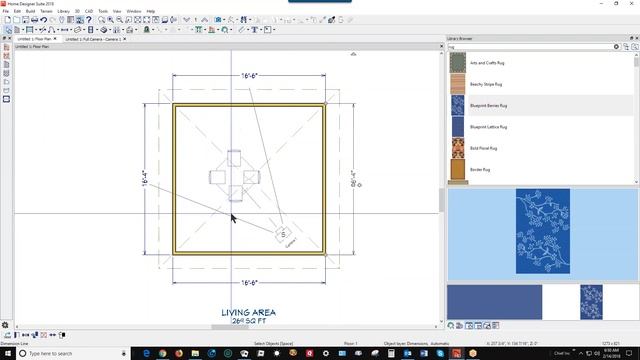This screenshot has width=640, height=360.
Task: Select the Text tool icon
Action: (254, 30)
